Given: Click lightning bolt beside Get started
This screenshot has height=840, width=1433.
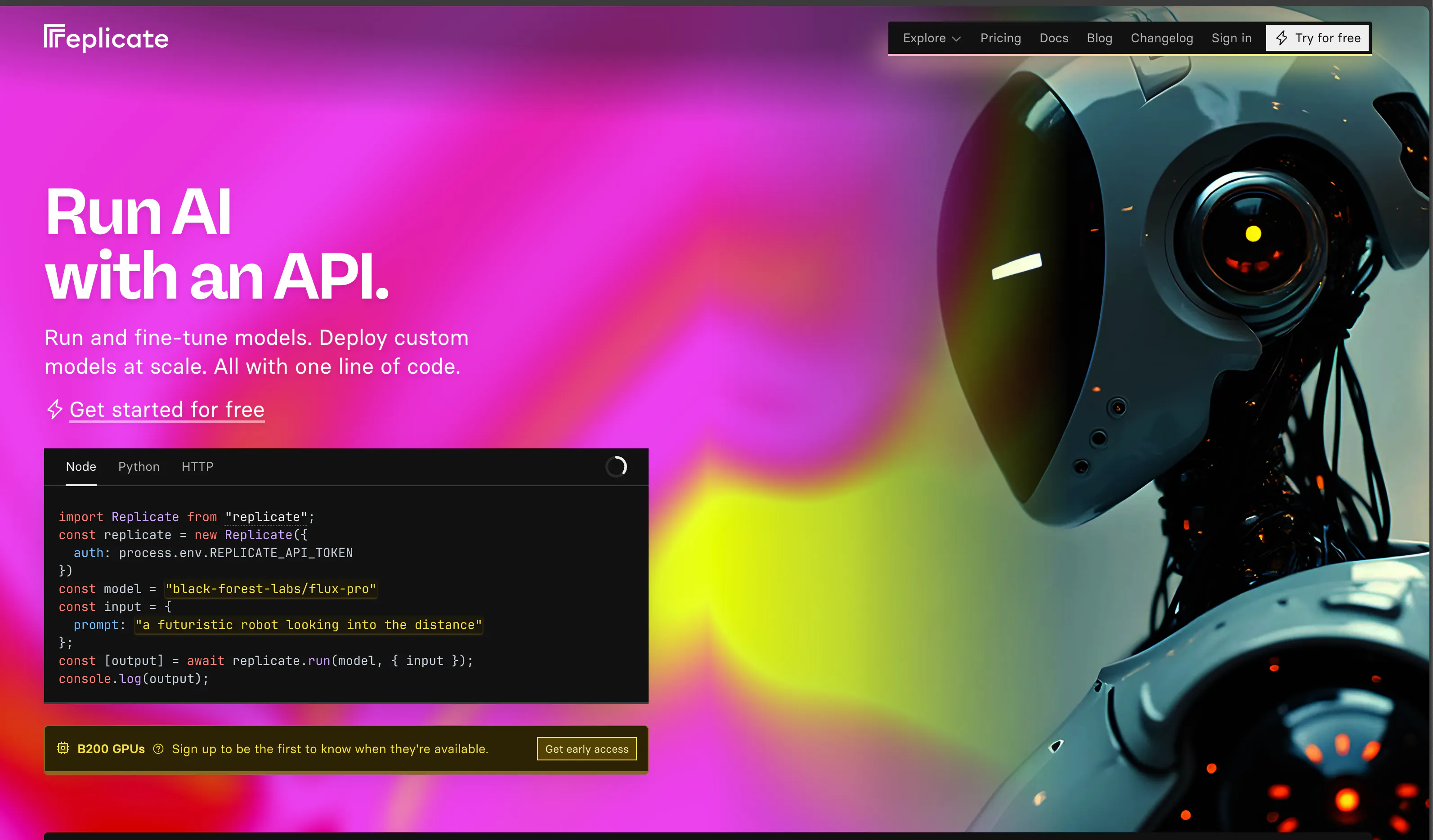Looking at the screenshot, I should tap(54, 409).
